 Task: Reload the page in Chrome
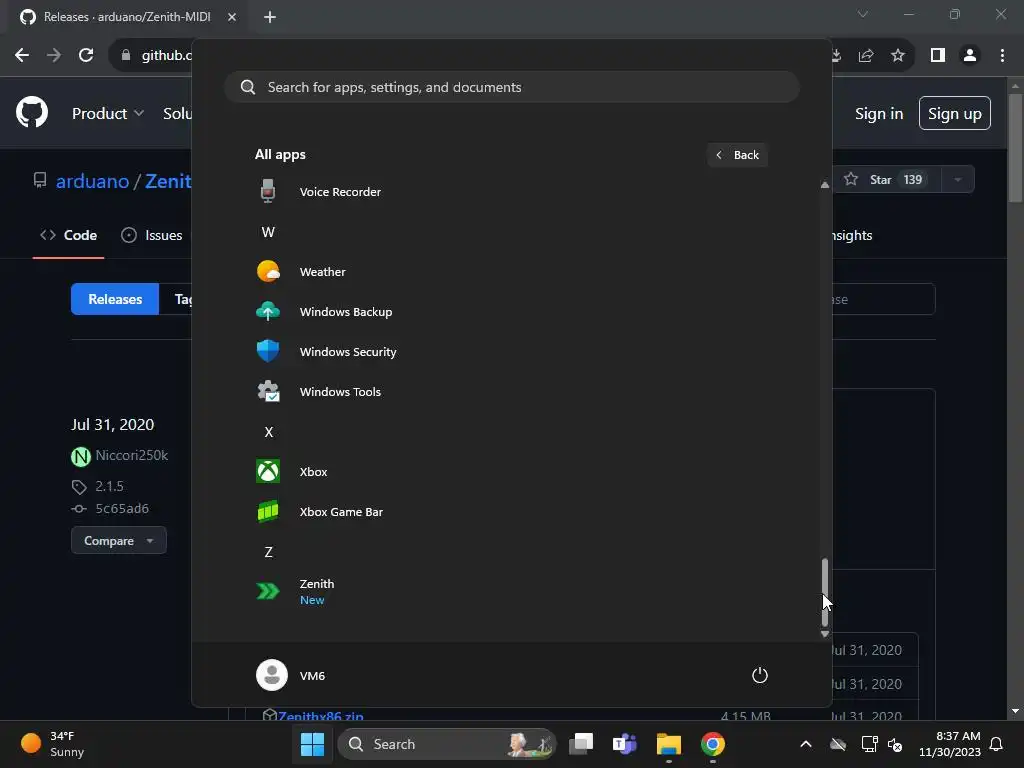(86, 56)
